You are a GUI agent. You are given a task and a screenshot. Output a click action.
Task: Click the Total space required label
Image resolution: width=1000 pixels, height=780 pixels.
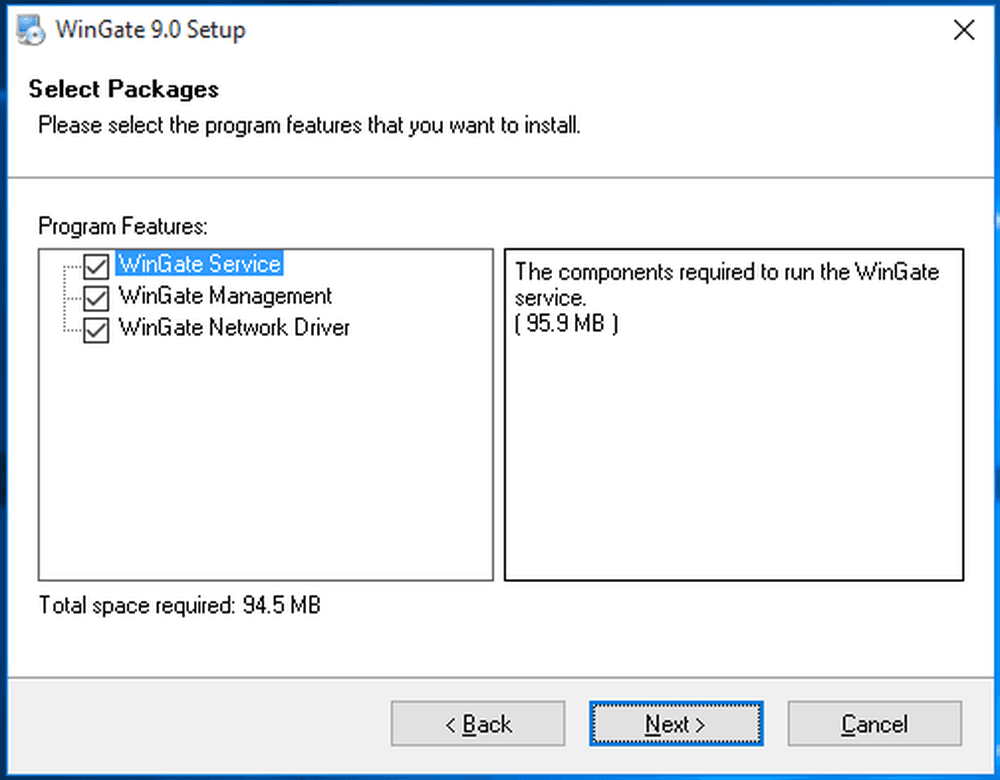[x=177, y=605]
